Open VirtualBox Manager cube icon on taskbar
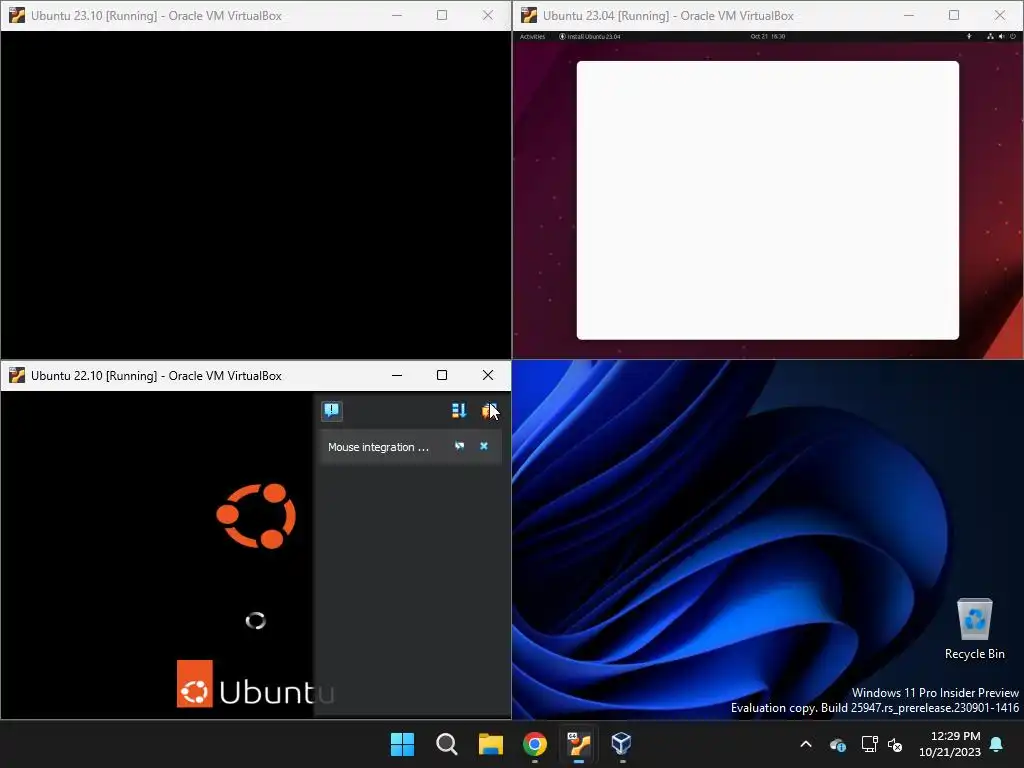The height and width of the screenshot is (768, 1024). (x=622, y=744)
